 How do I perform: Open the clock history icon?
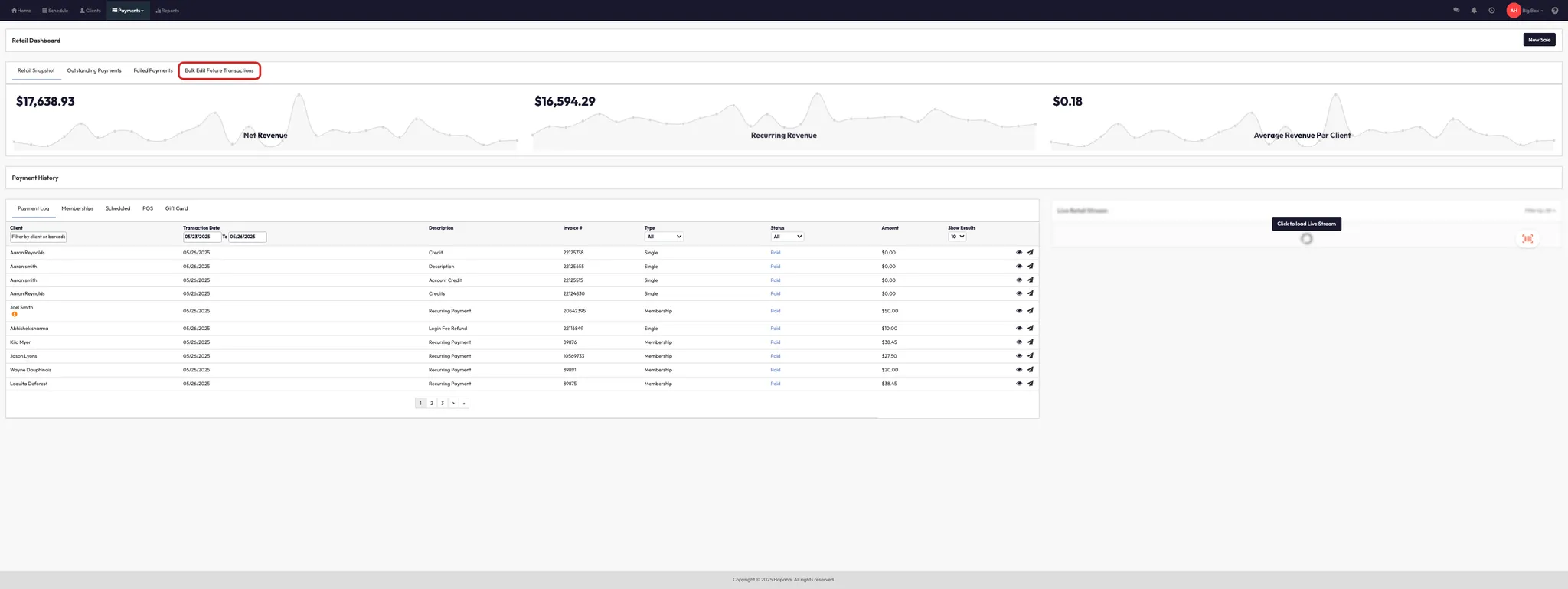pos(1491,11)
